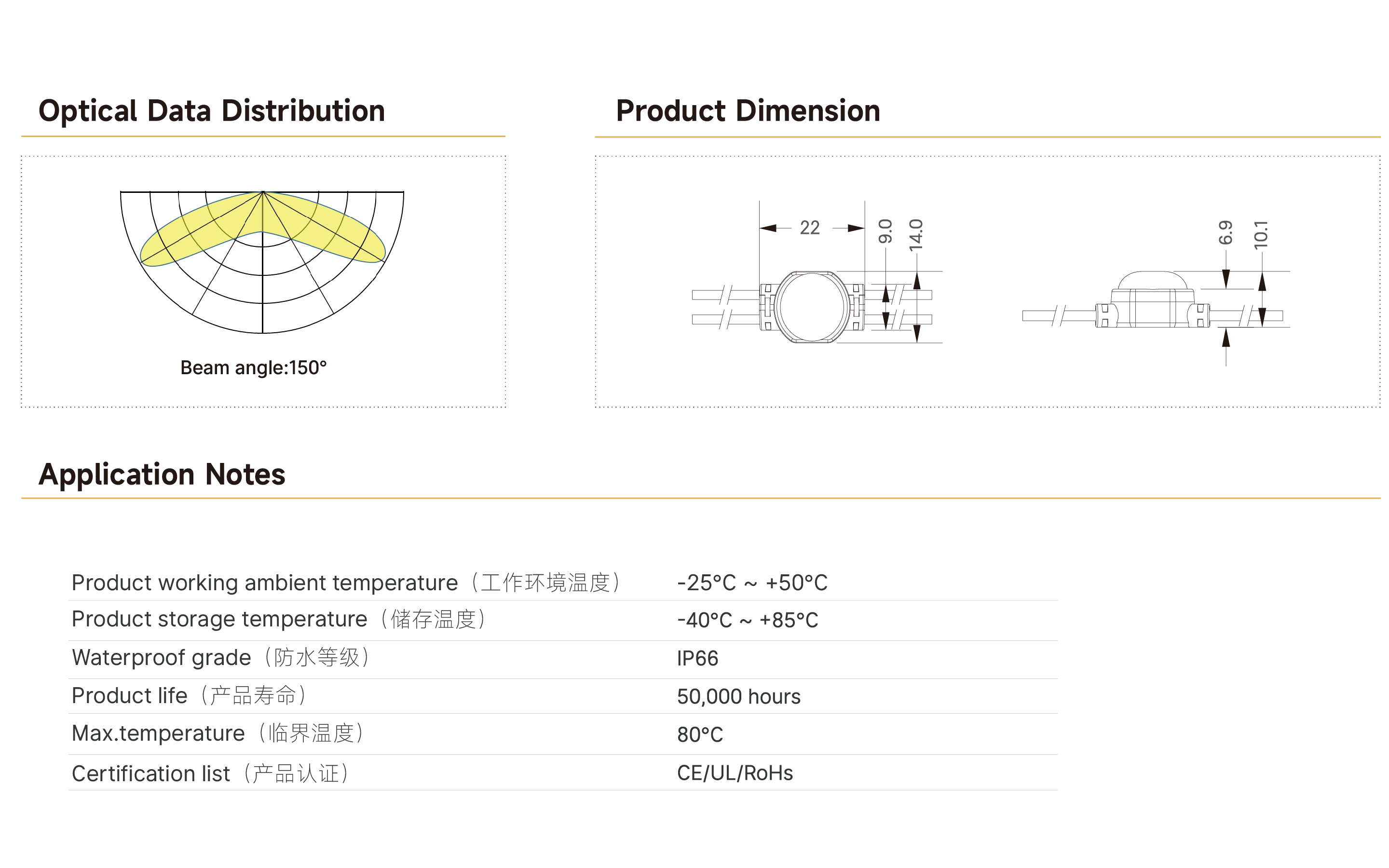The image size is (1389, 868).
Task: Click the IP66 waterproof grade value
Action: point(697,658)
